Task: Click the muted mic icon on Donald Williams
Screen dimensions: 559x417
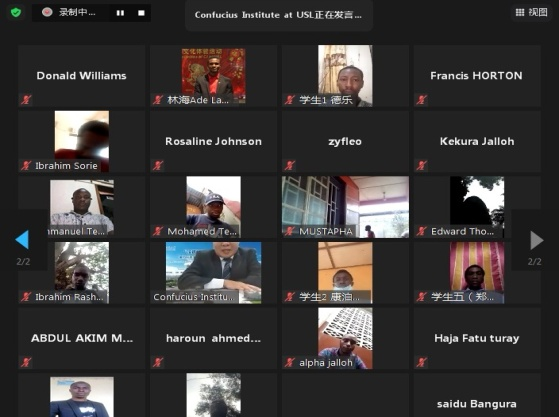Action: pos(26,99)
